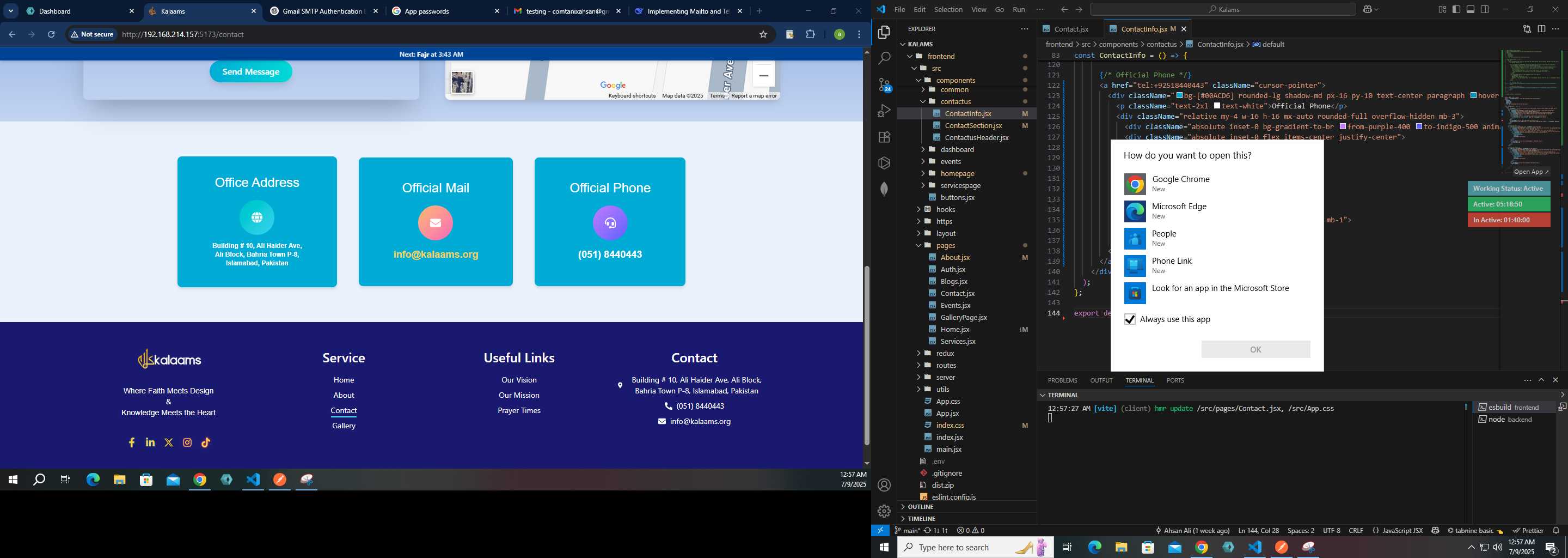
Task: Click OK in the open-with dialog
Action: click(1255, 350)
